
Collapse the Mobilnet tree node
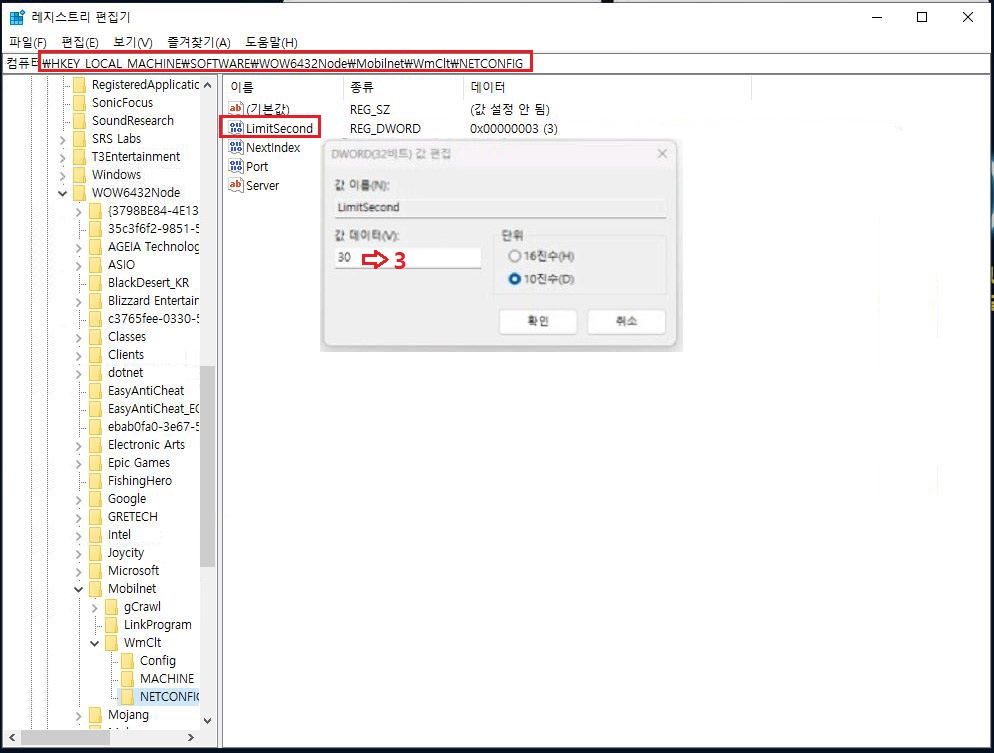tap(78, 589)
